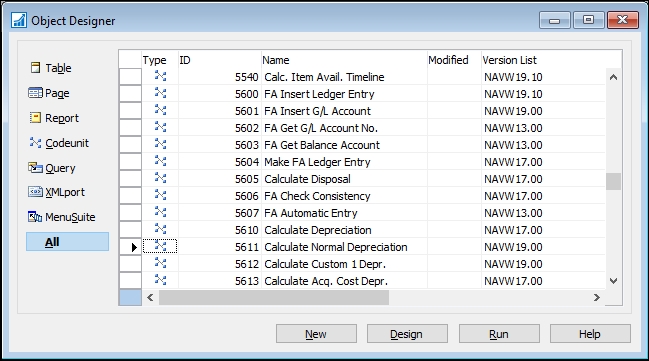Click the New button
This screenshot has width=649, height=361.
pos(316,334)
